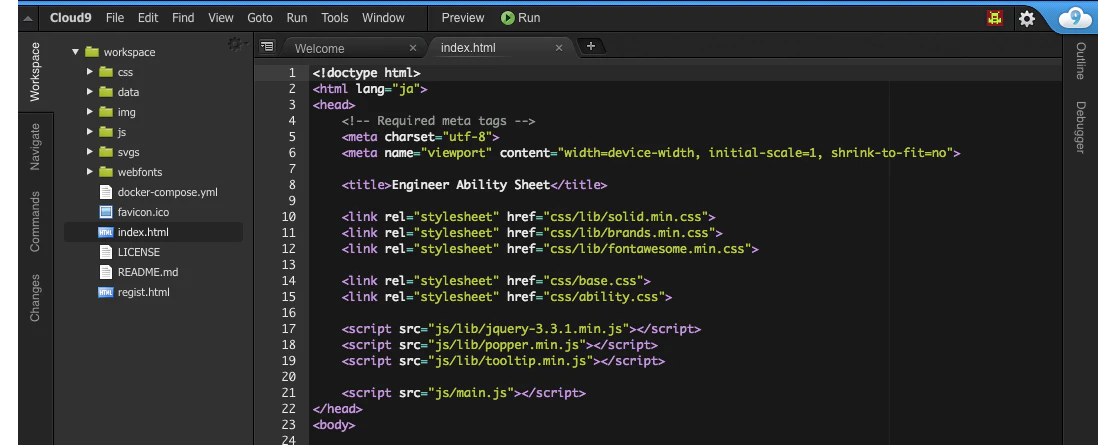This screenshot has height=445, width=1098.
Task: Select the img folder icon
Action: pos(106,111)
